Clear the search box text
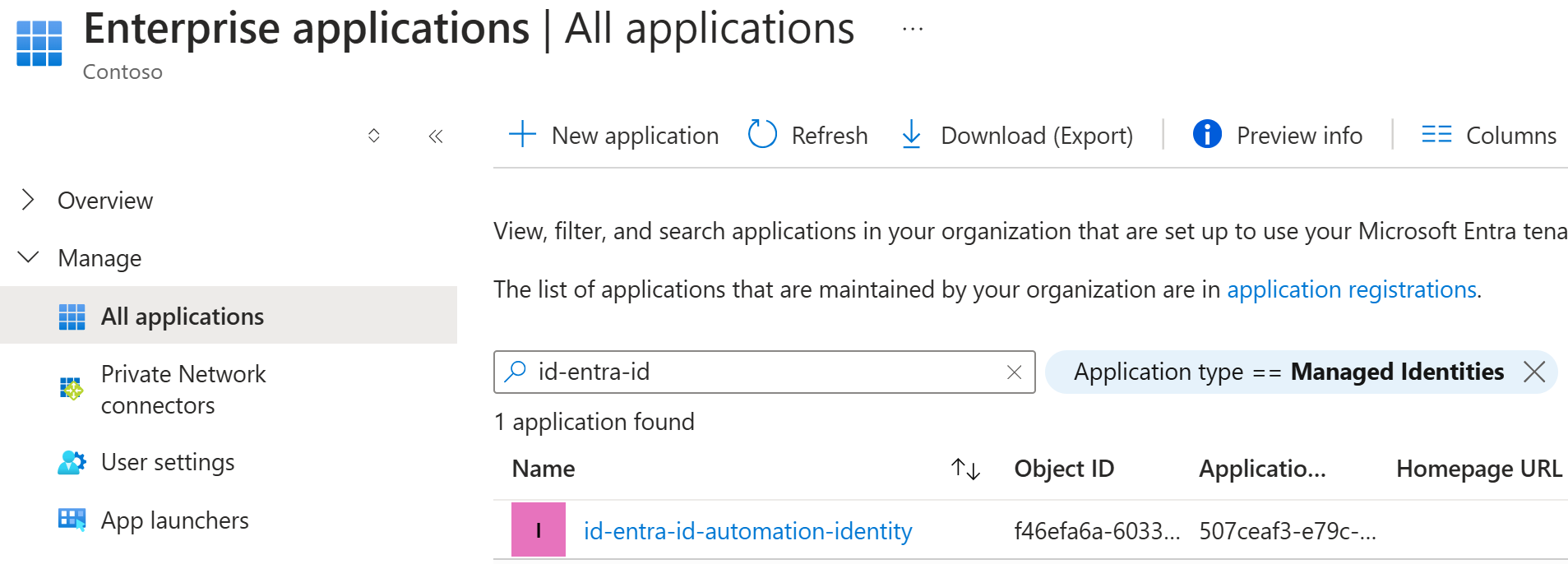This screenshot has height=564, width=1568. (1015, 372)
